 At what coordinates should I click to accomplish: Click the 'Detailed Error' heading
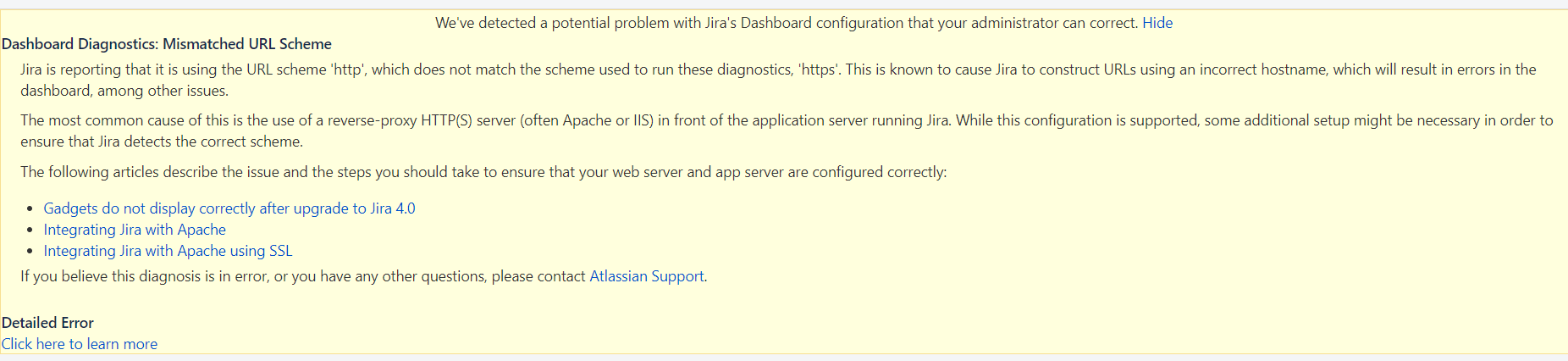[47, 323]
